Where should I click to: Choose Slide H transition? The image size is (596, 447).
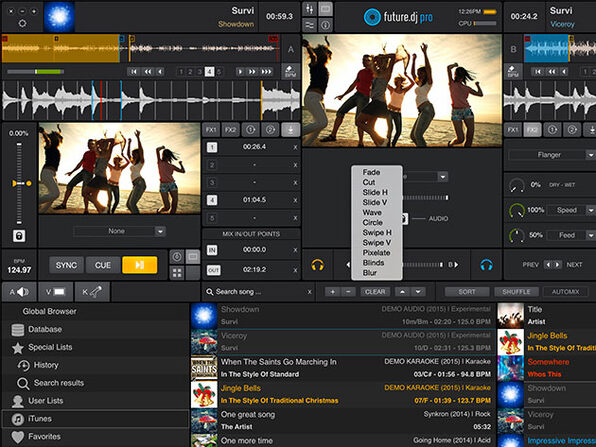375,192
